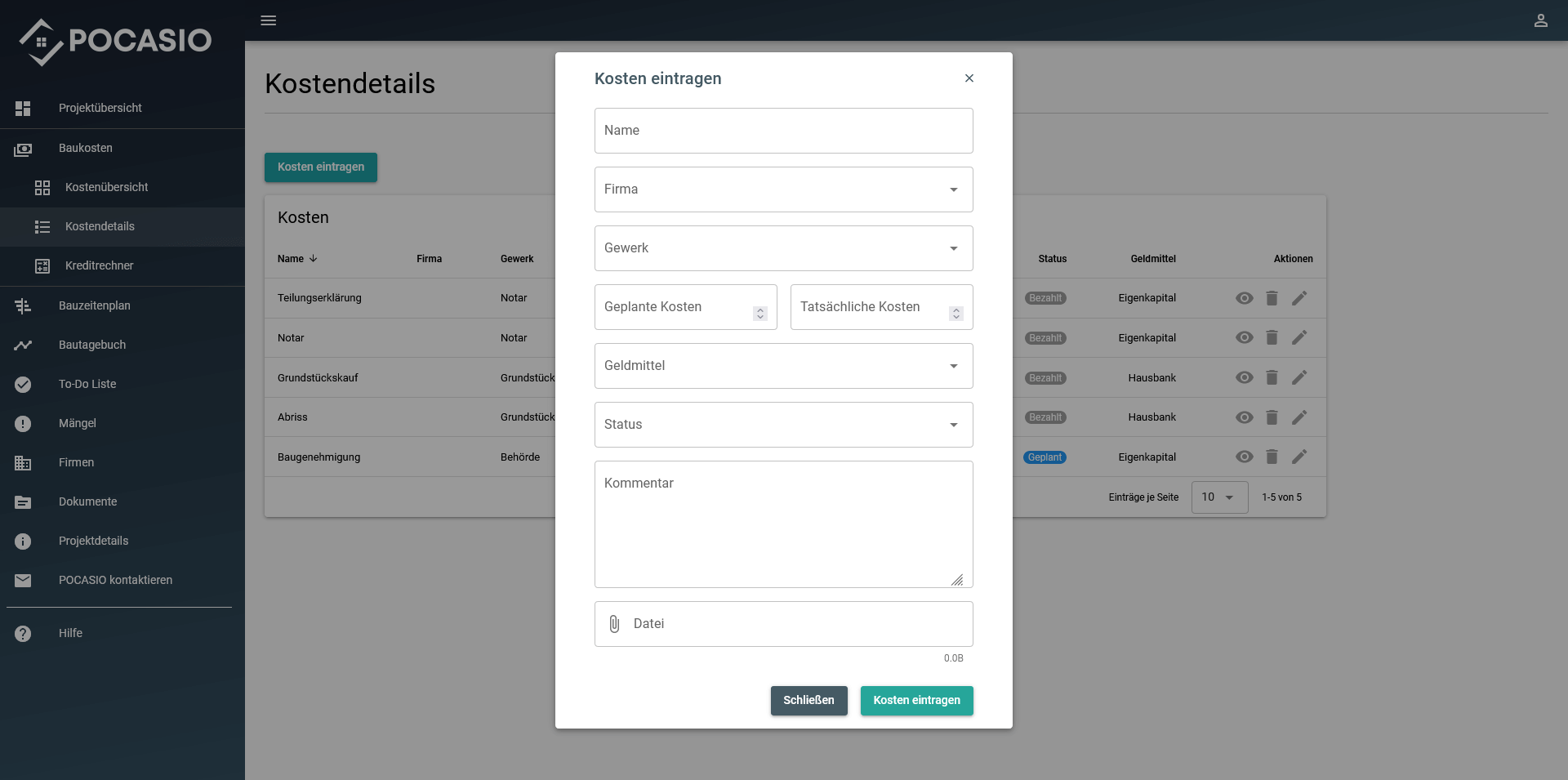View Grundstückskauf entry via eye icon
Screen dimensions: 1568x780
point(1244,377)
